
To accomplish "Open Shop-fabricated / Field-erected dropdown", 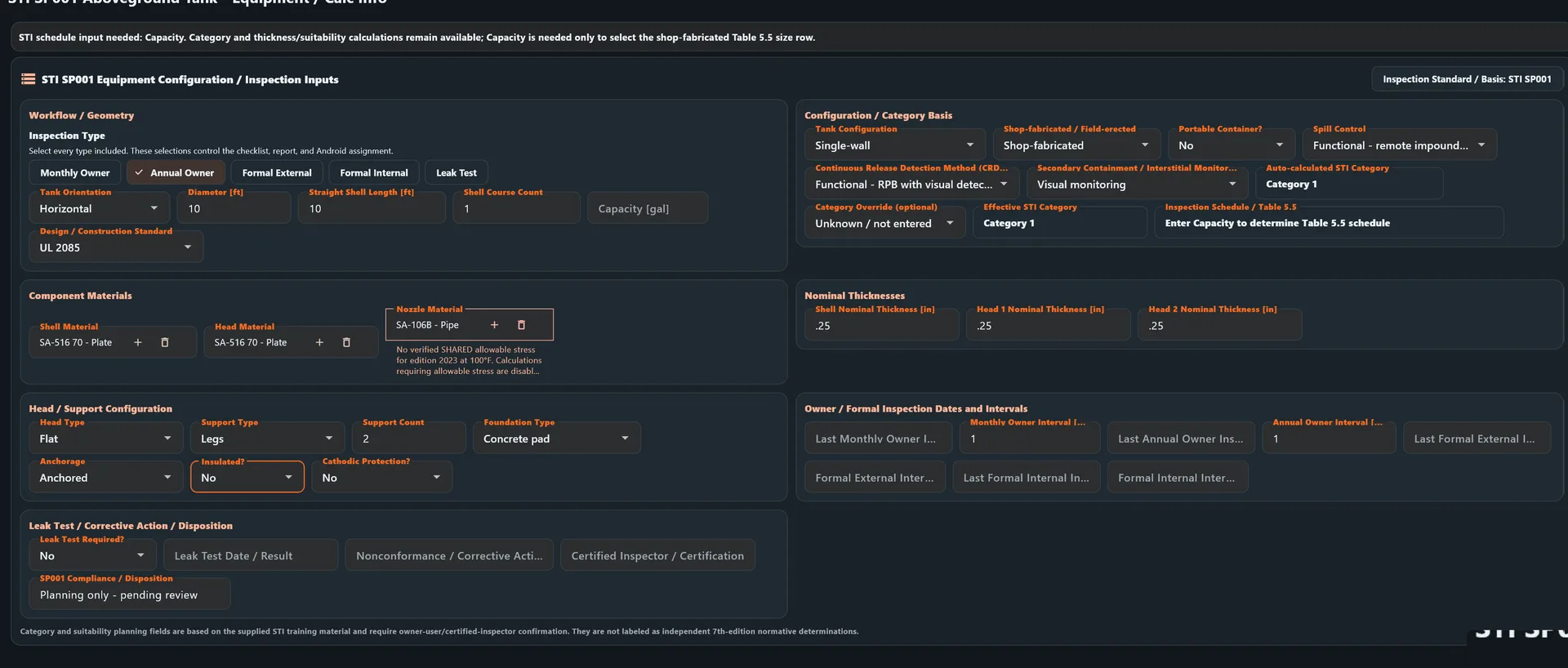I will (x=1077, y=145).
